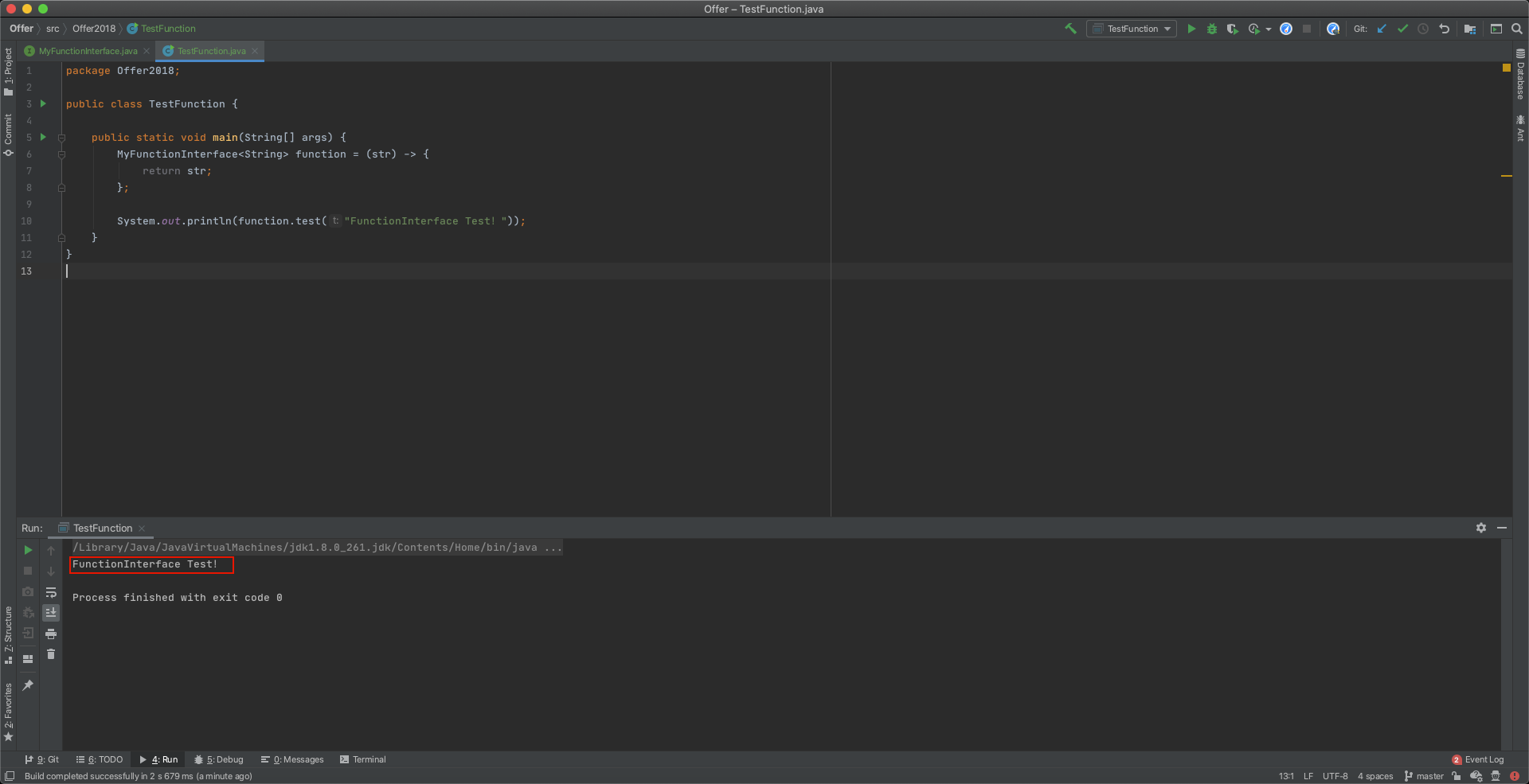Click the red error indicator in status bar

coord(1515,776)
